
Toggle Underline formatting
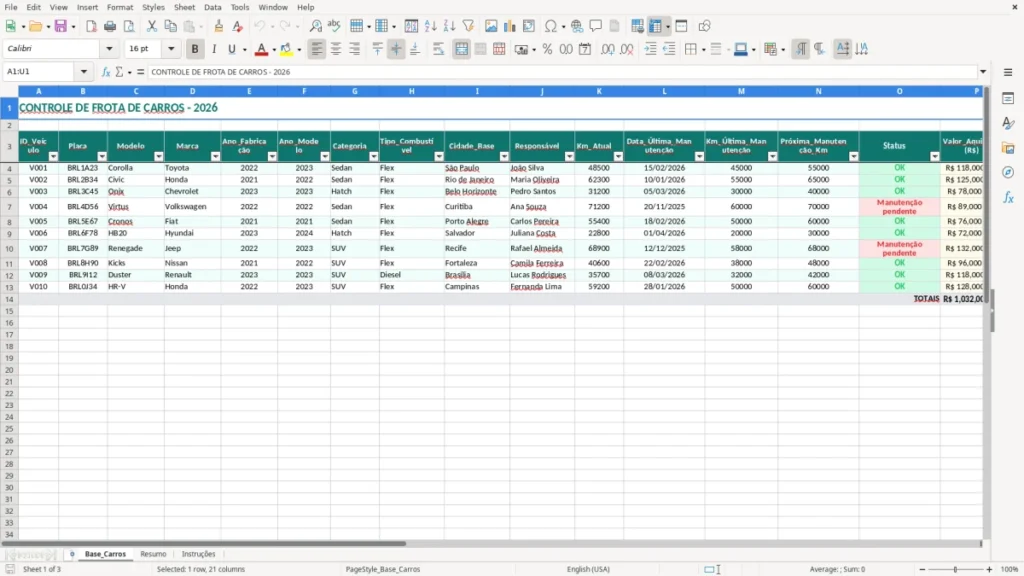[232, 49]
